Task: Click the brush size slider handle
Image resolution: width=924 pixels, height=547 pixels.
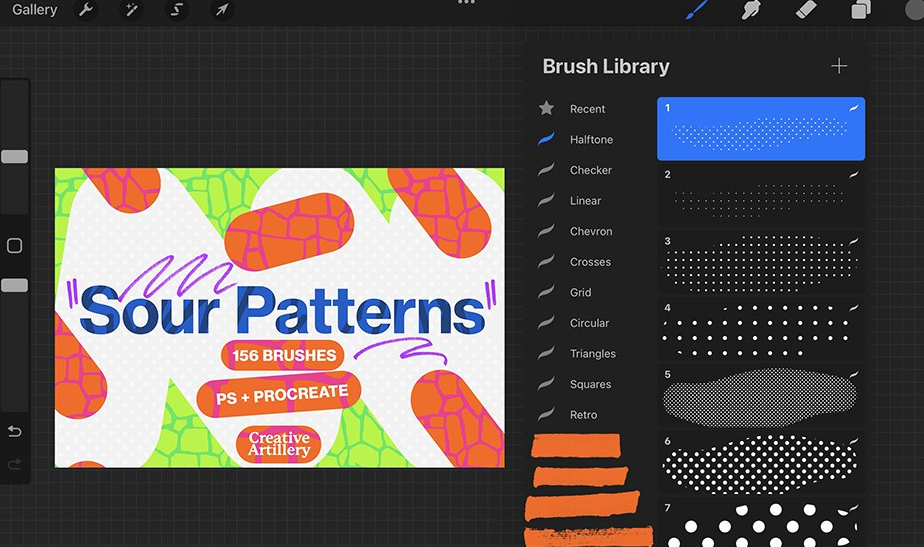Action: point(15,157)
